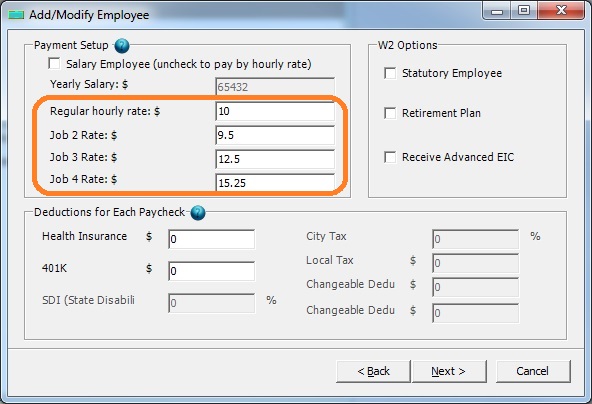Tick the Retirement Plan checkbox
The height and width of the screenshot is (404, 592).
390,113
